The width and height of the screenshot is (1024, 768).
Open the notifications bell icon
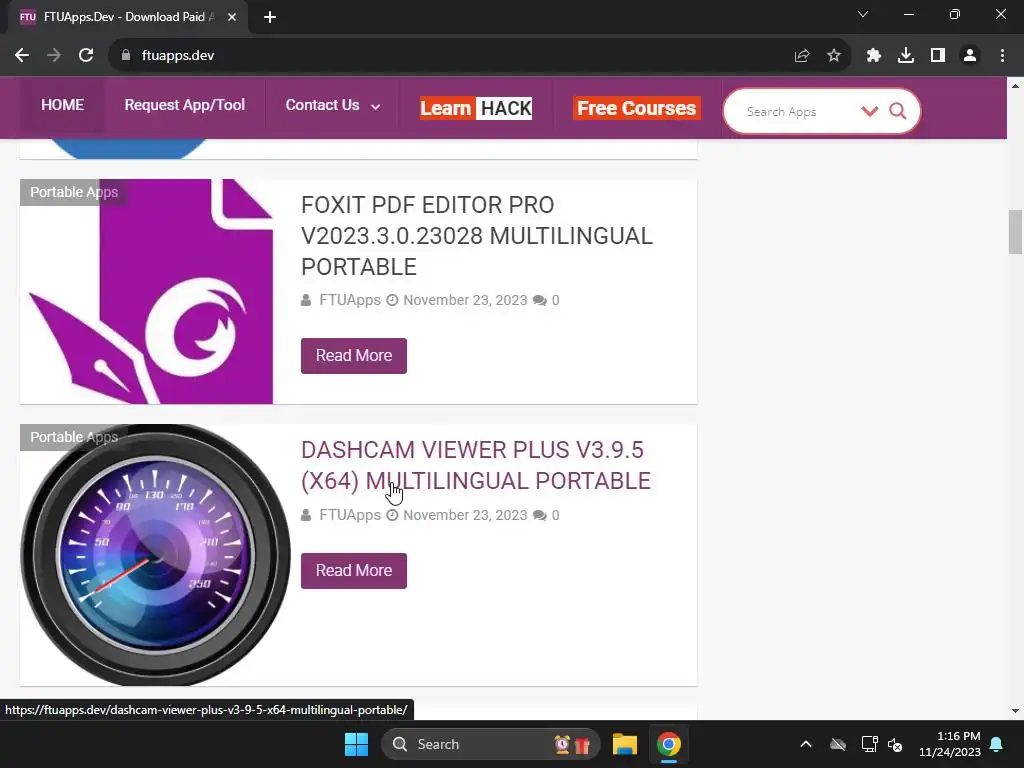997,744
